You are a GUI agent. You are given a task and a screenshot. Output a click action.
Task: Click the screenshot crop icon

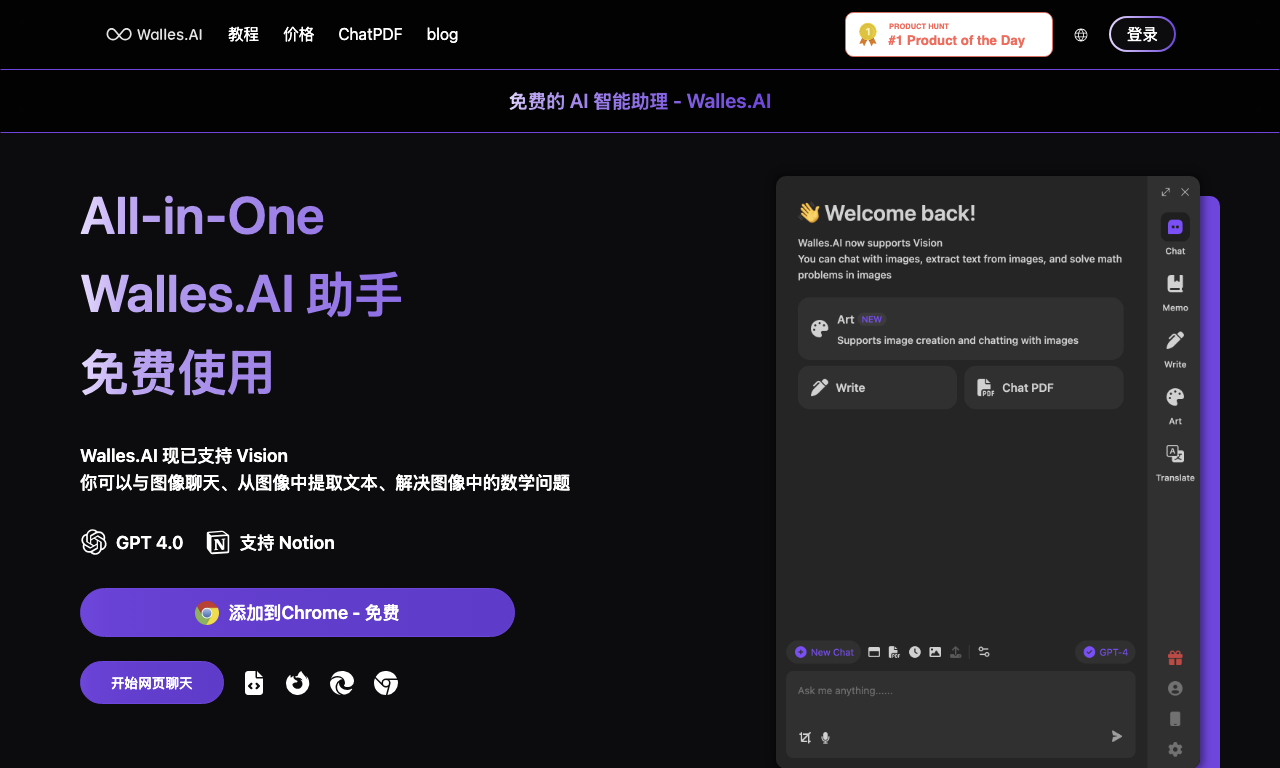coord(805,738)
